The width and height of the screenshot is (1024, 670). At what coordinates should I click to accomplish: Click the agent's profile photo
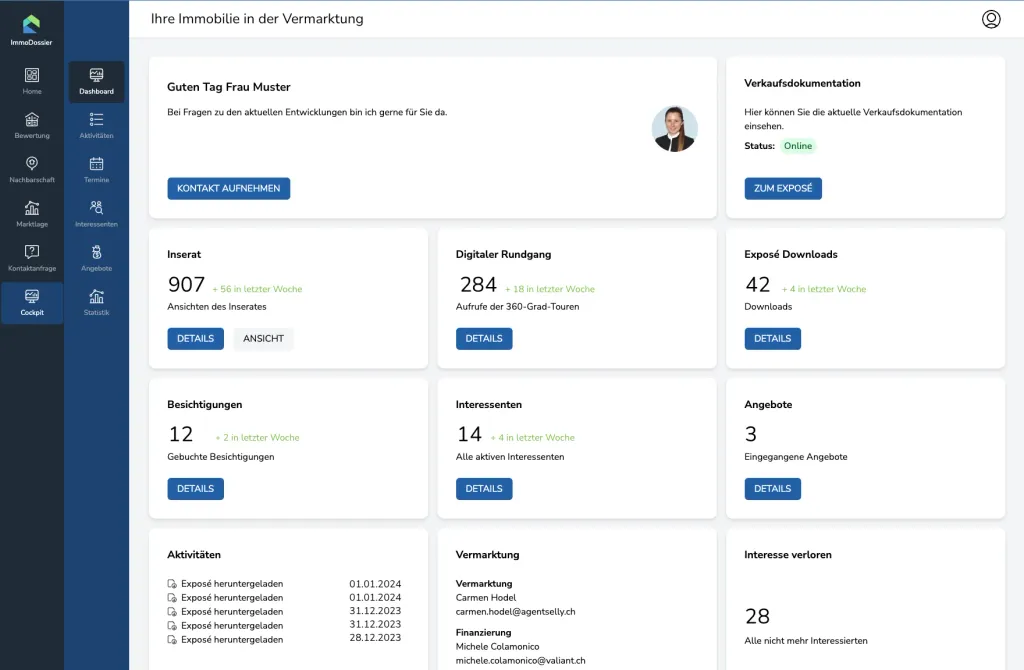point(675,129)
